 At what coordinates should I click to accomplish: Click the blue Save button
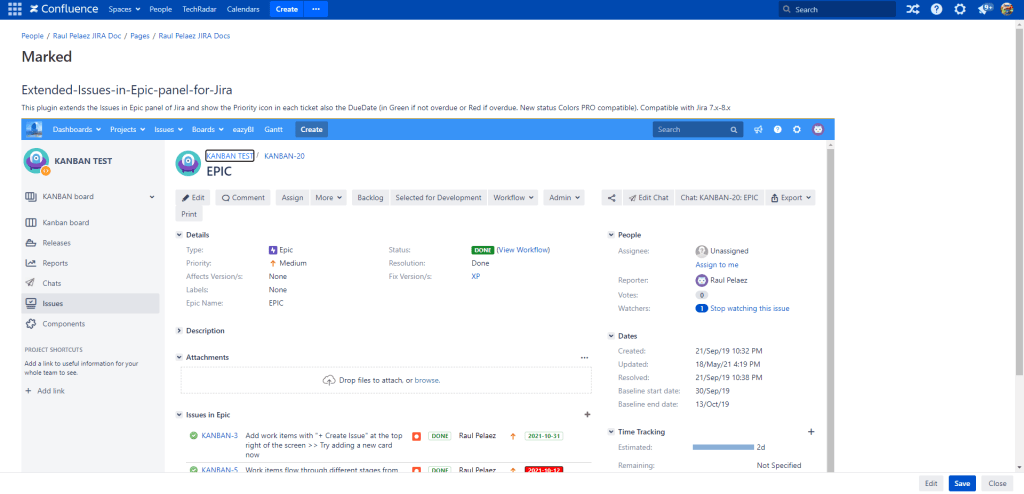961,483
